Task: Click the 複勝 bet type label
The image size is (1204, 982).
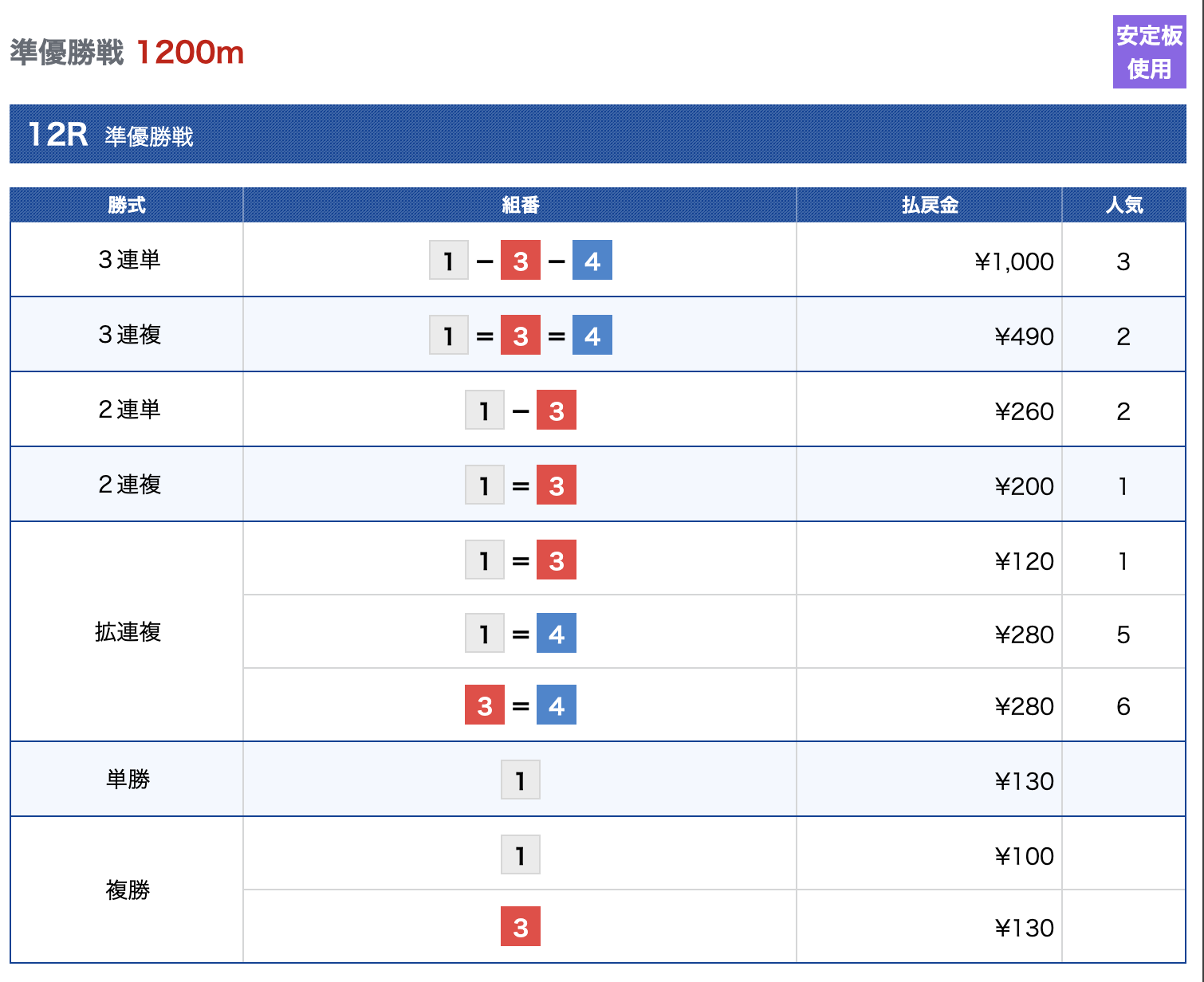Action: [x=128, y=890]
